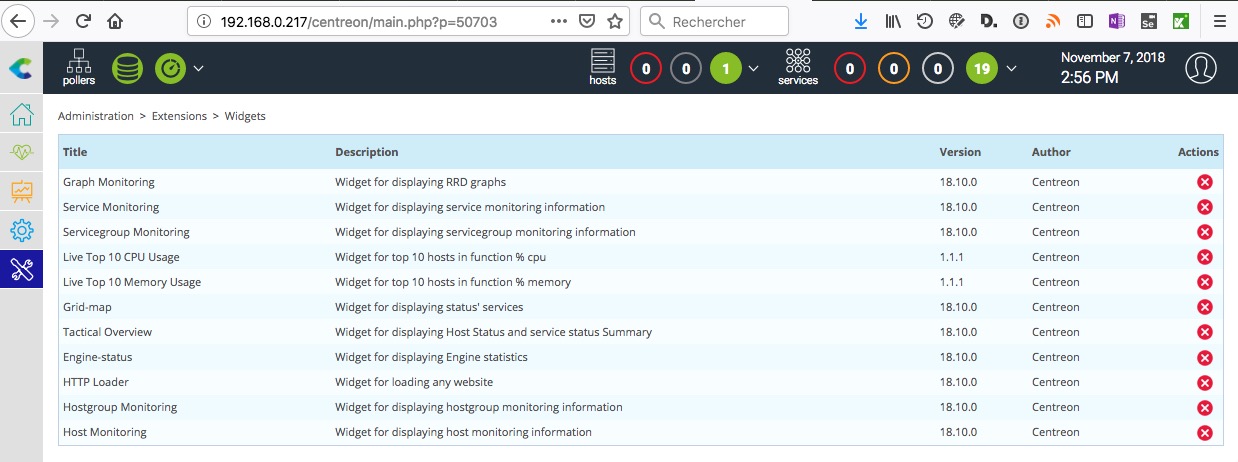This screenshot has height=462, width=1238.
Task: Expand the hosts status dropdown
Action: pos(753,68)
